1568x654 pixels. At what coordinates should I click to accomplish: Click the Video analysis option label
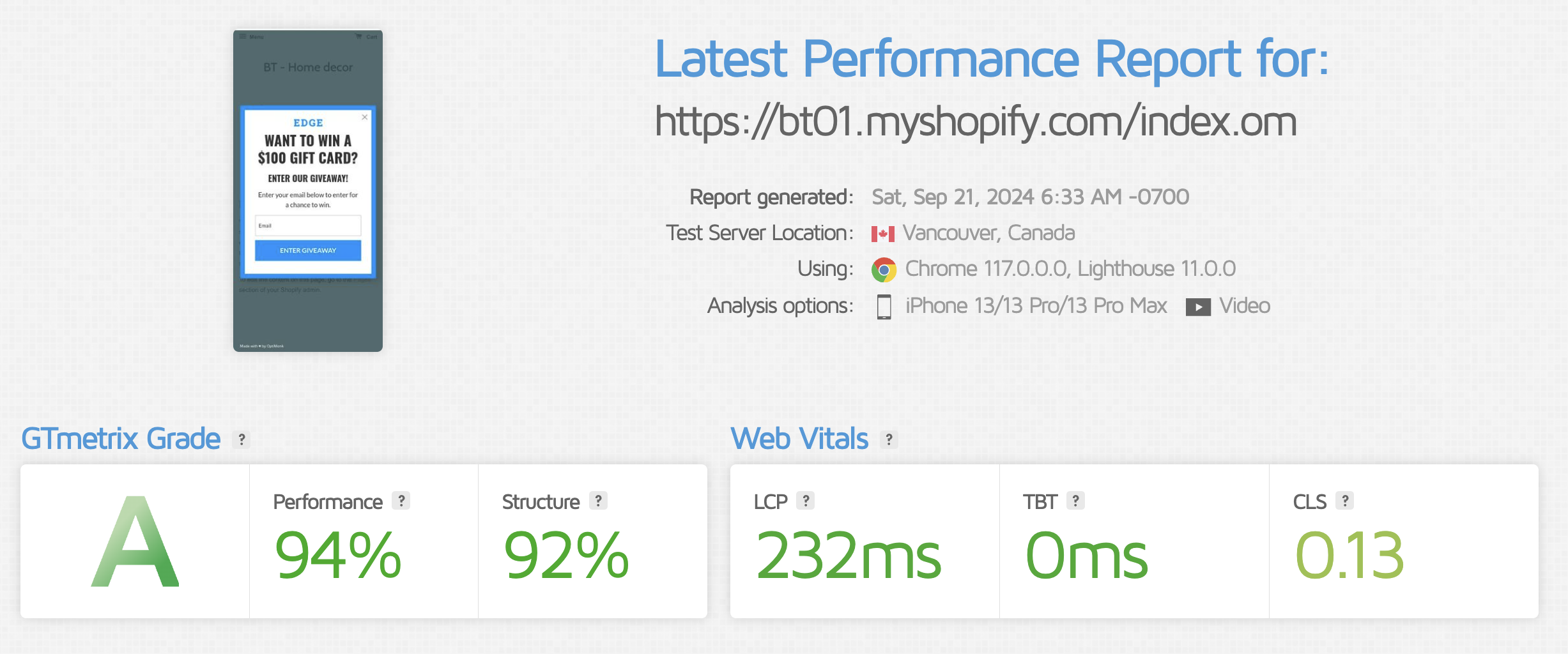(x=1244, y=306)
